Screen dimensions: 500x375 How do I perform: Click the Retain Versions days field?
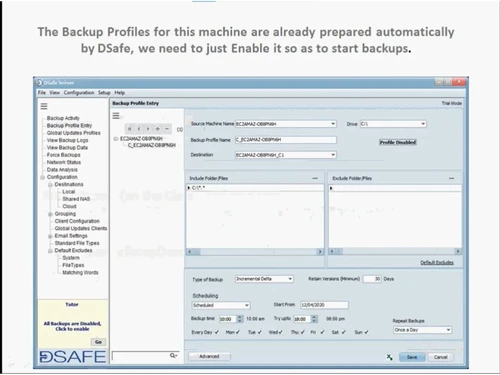pyautogui.click(x=372, y=279)
